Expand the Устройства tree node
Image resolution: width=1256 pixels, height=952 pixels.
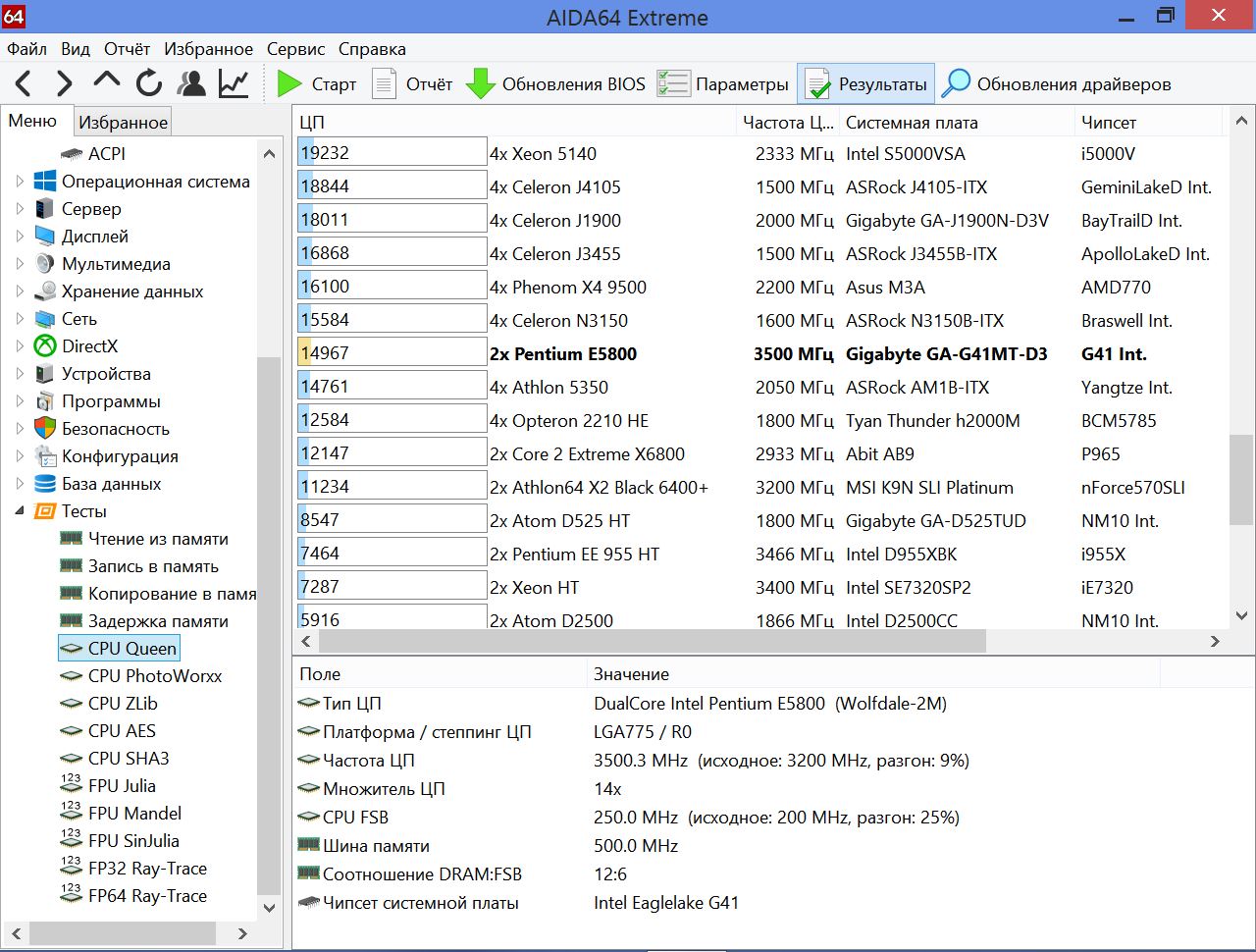click(x=20, y=374)
